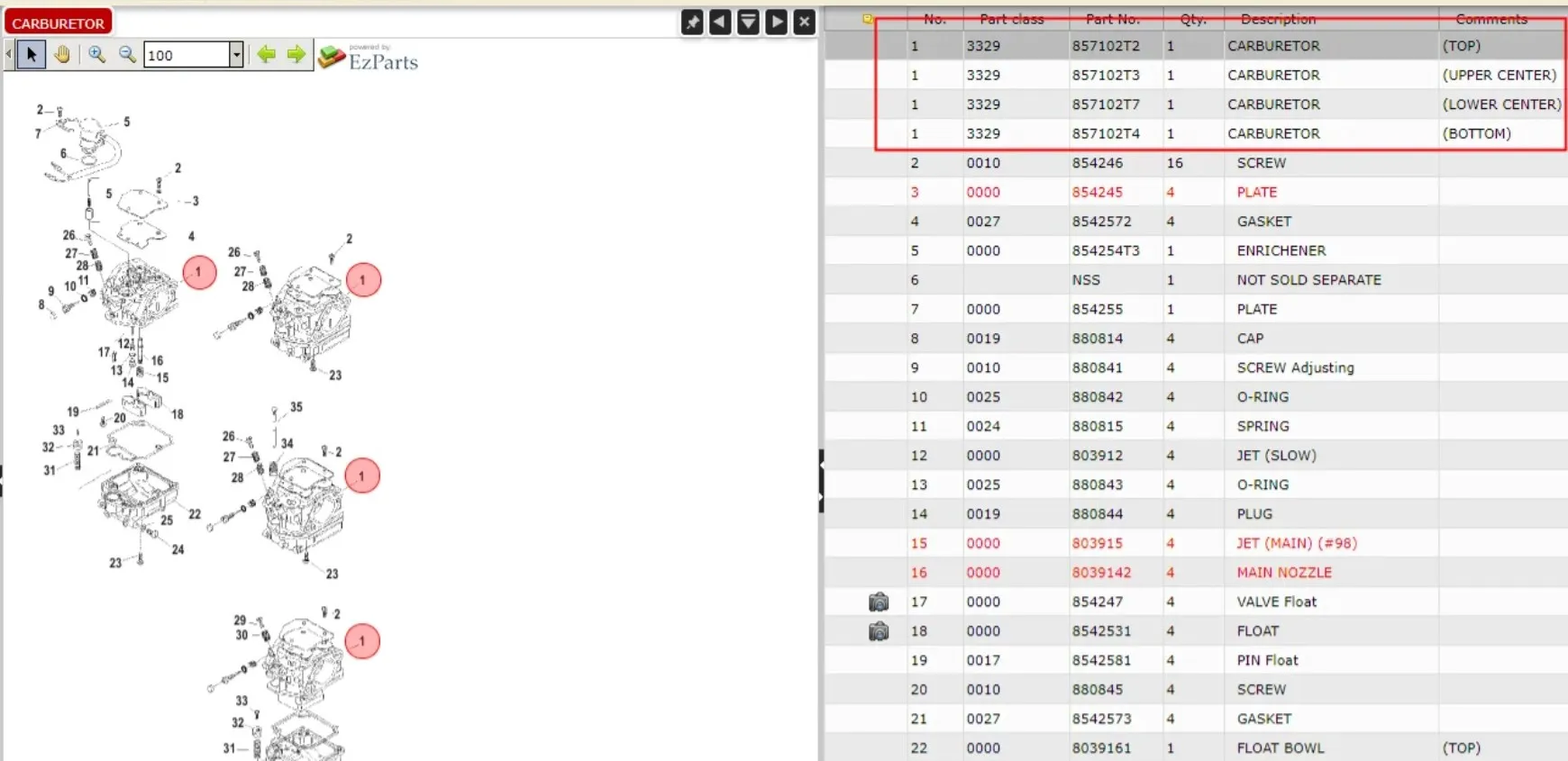
Task: Click the yellow note icon in table header
Action: tap(867, 19)
